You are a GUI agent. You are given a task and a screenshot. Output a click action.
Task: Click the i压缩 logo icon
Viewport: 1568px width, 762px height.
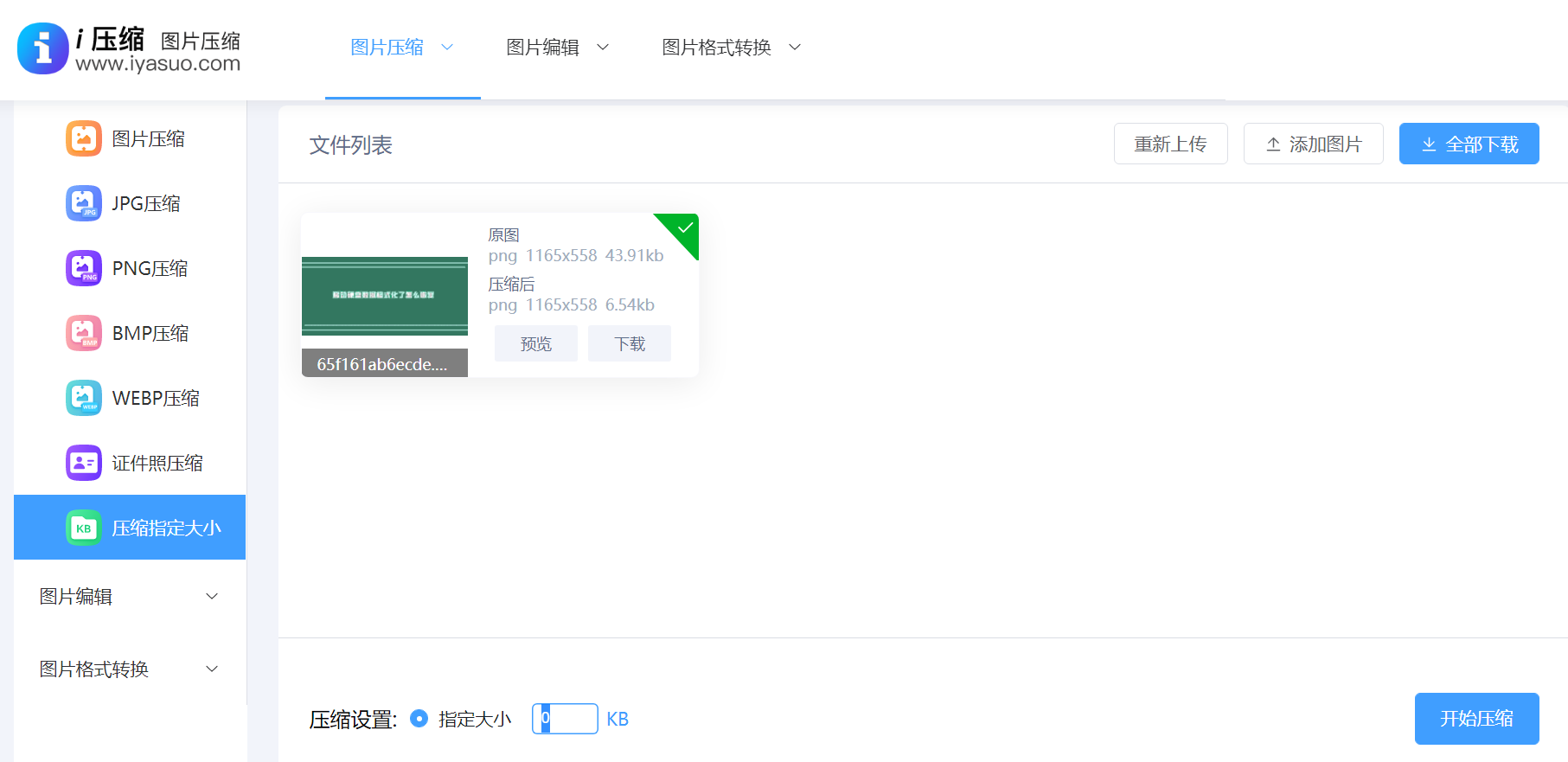42,48
